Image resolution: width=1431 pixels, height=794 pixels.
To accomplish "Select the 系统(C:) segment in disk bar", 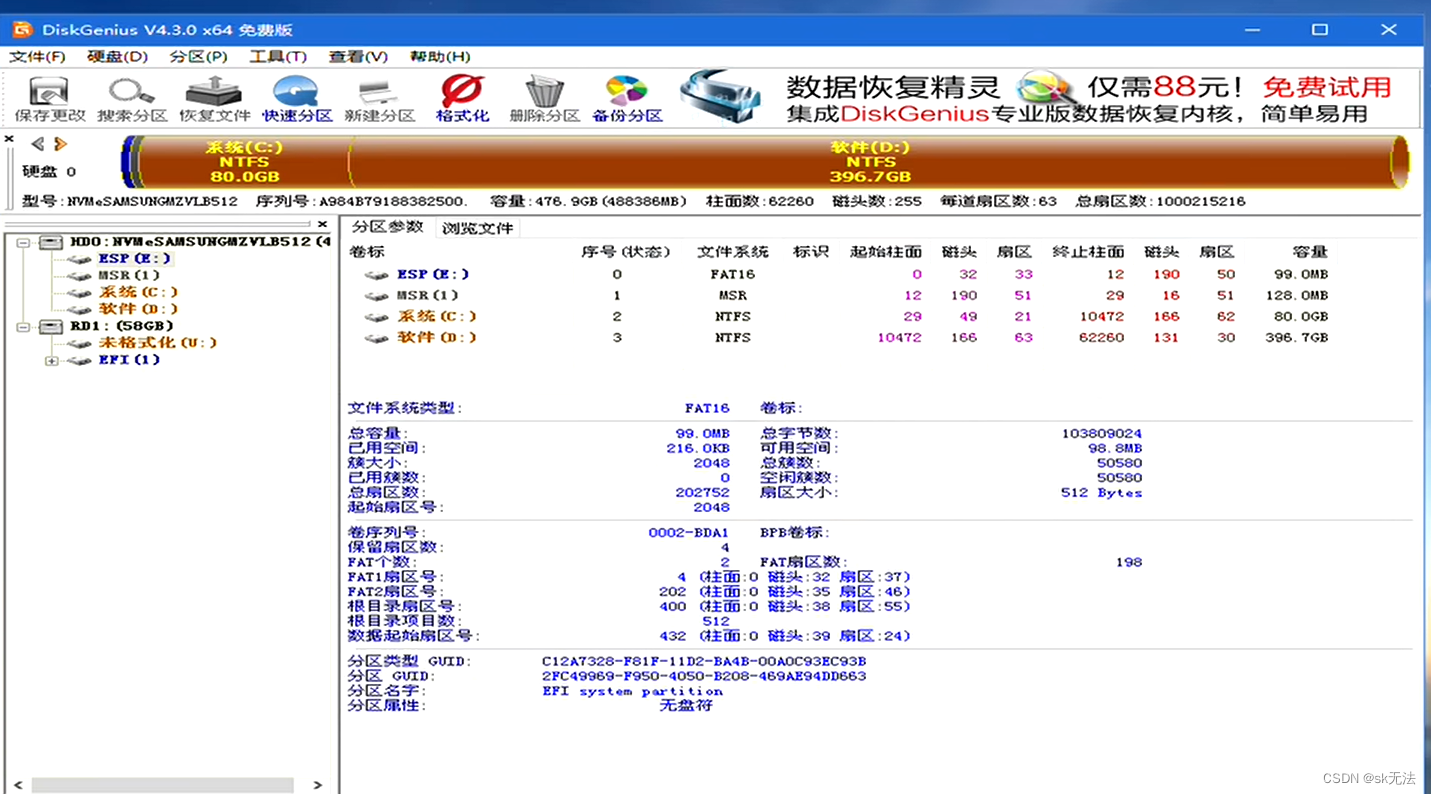I will pos(244,161).
